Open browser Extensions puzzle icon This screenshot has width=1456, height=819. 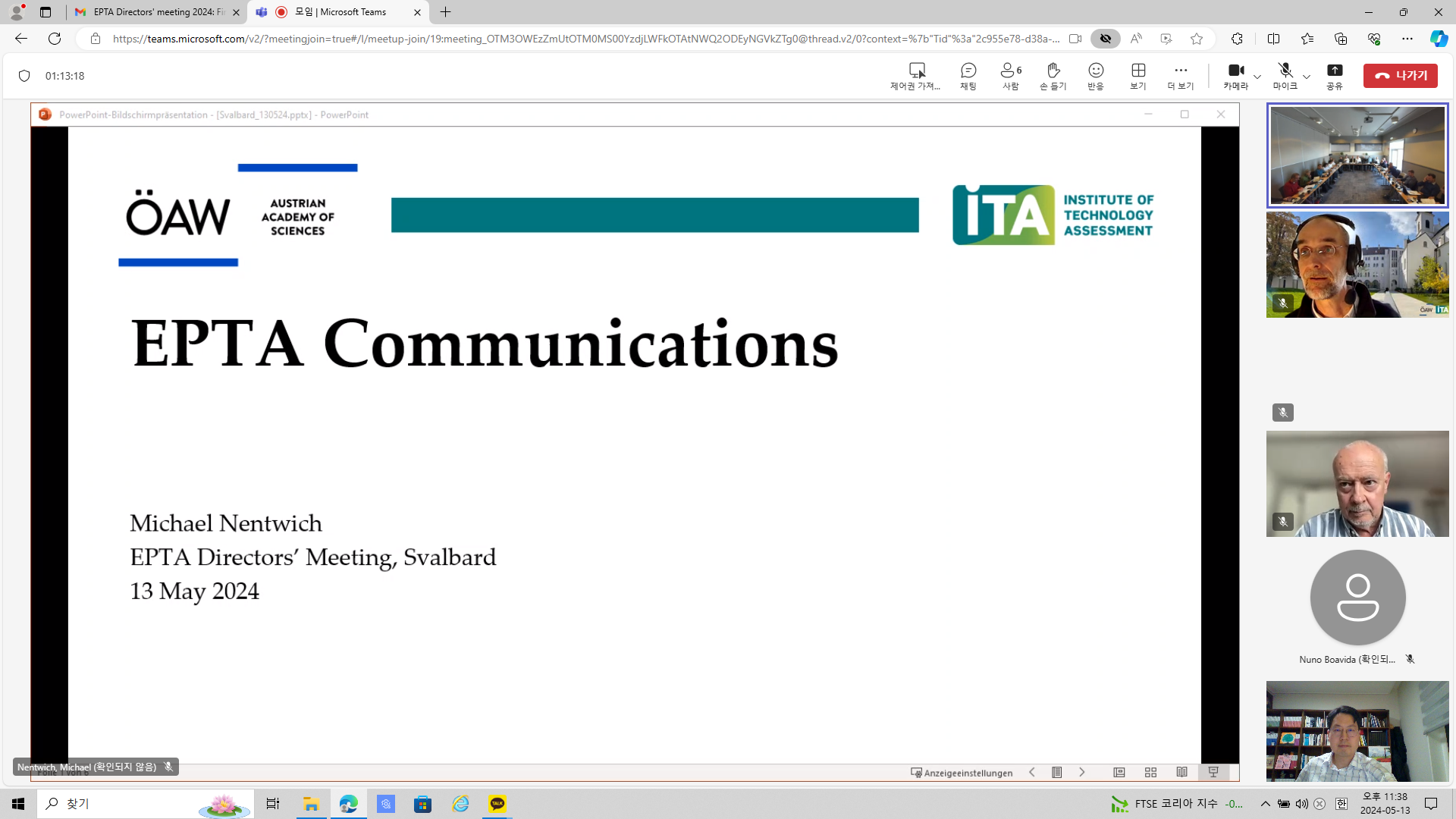1237,39
